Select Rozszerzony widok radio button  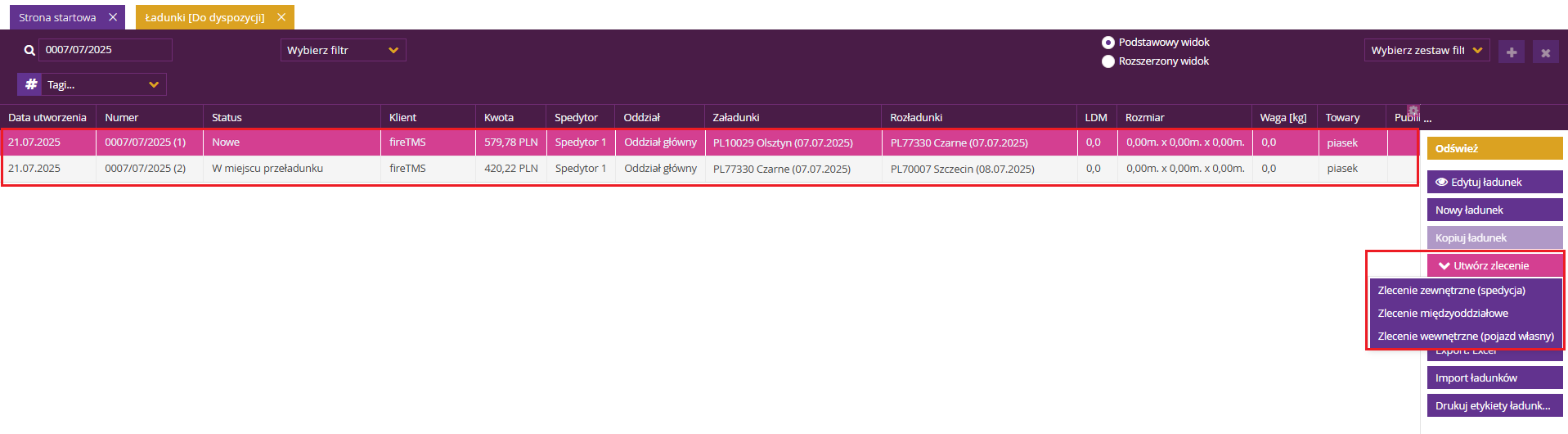pyautogui.click(x=1108, y=61)
